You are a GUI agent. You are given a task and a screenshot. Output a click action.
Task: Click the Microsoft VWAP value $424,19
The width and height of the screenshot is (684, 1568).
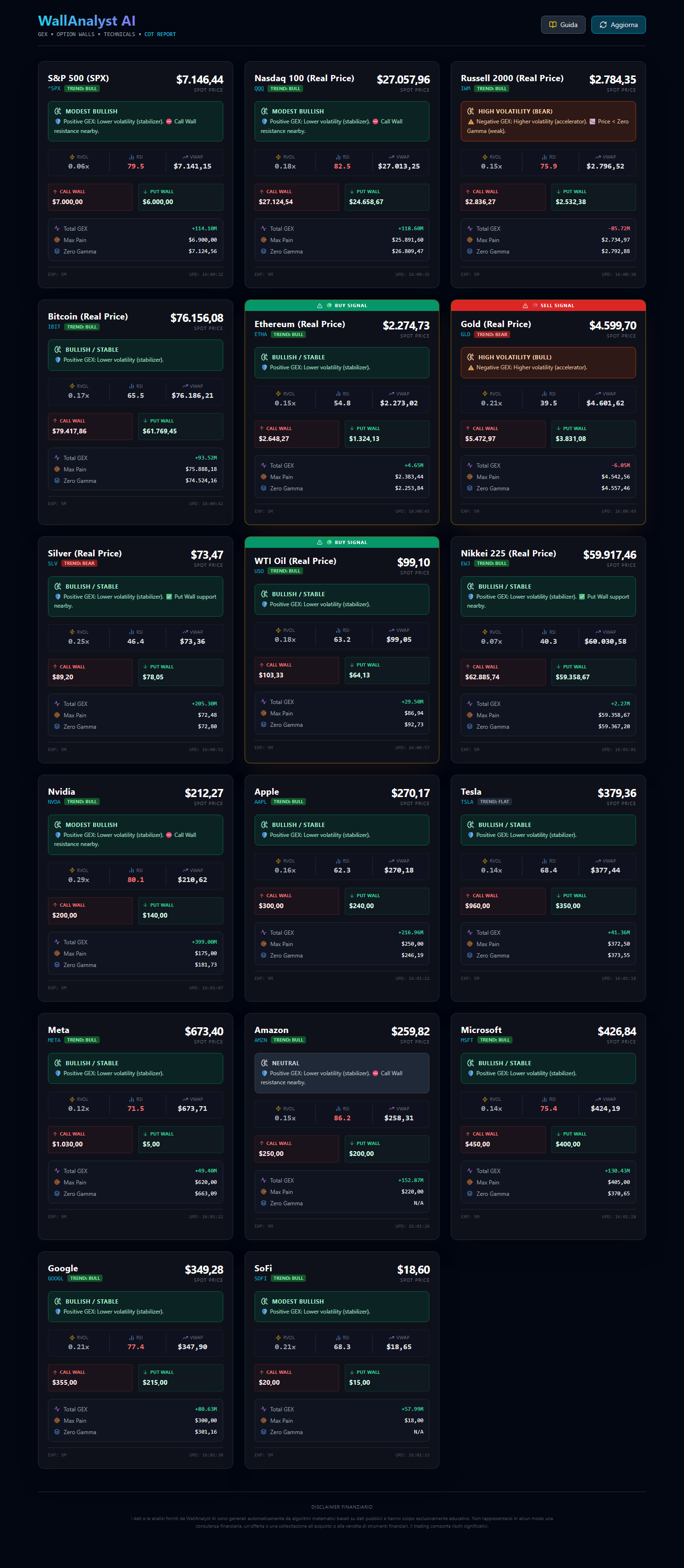click(606, 1109)
